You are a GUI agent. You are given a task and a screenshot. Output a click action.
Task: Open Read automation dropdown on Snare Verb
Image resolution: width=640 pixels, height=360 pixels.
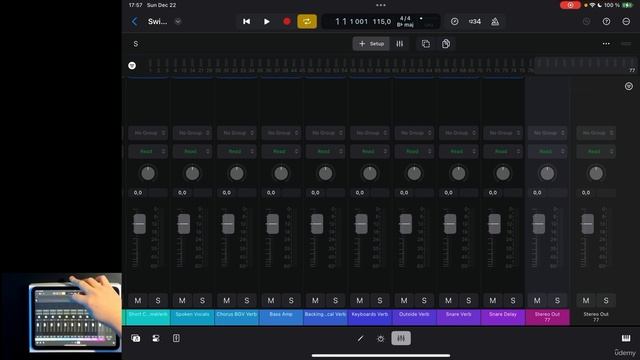tap(458, 151)
